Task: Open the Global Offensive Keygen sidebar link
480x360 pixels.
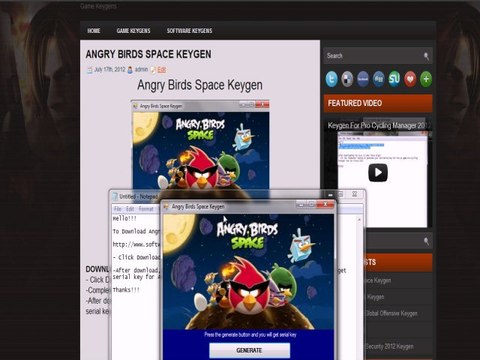Action: 391,314
